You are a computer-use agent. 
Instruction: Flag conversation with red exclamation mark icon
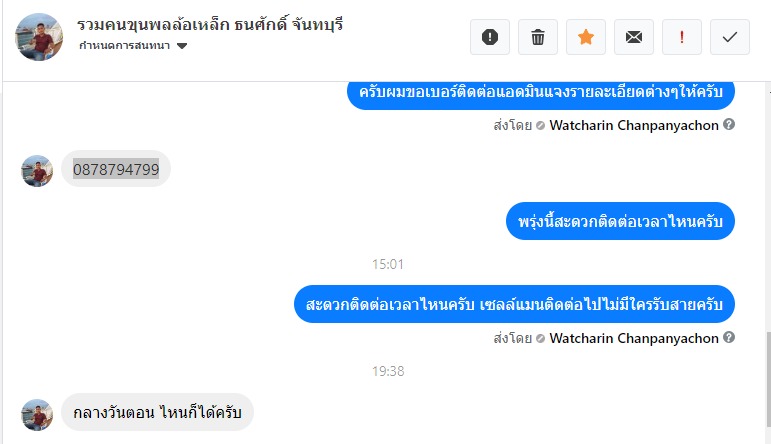pos(682,37)
